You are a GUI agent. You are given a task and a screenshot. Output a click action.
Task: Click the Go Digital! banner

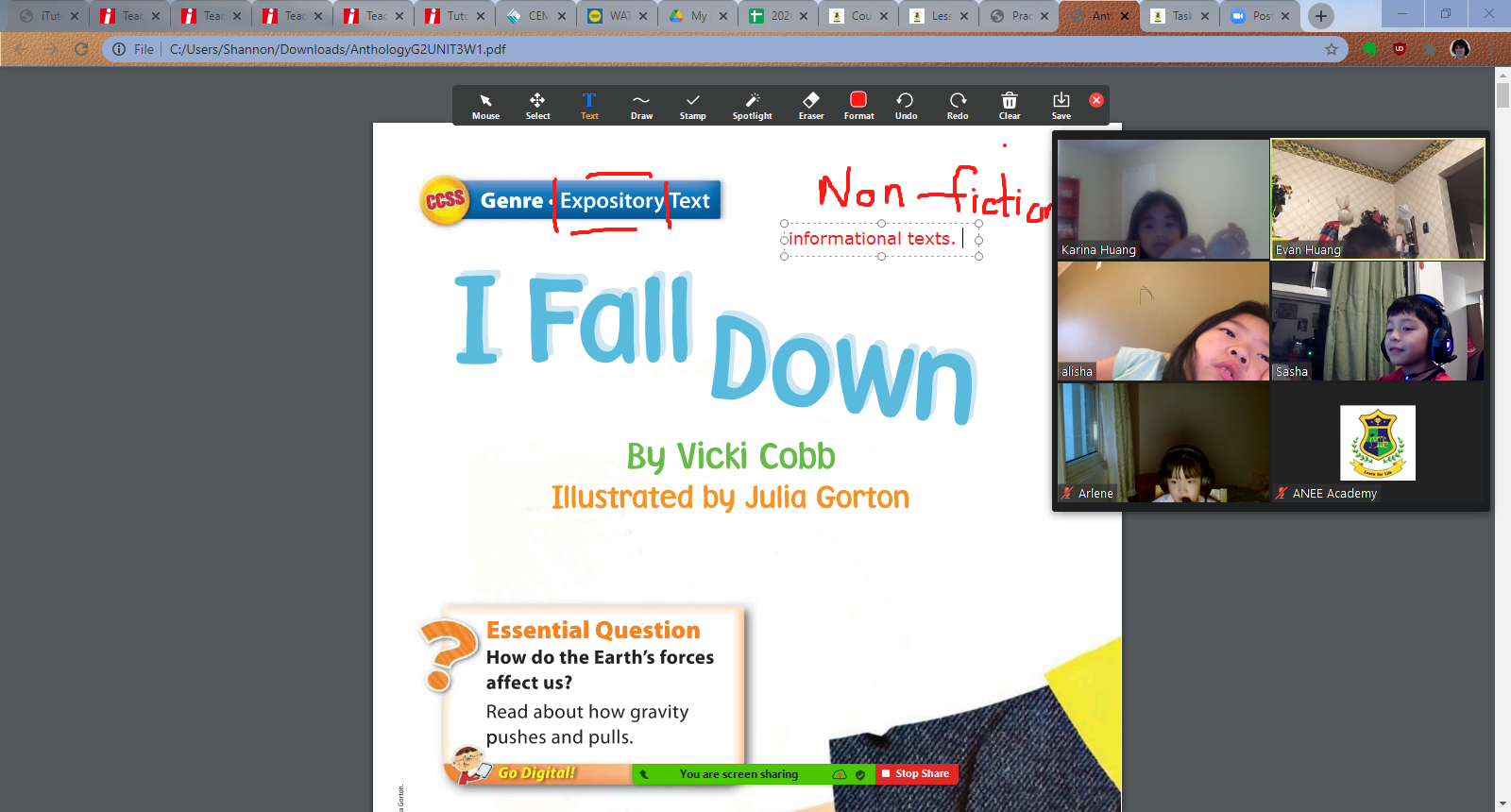536,773
